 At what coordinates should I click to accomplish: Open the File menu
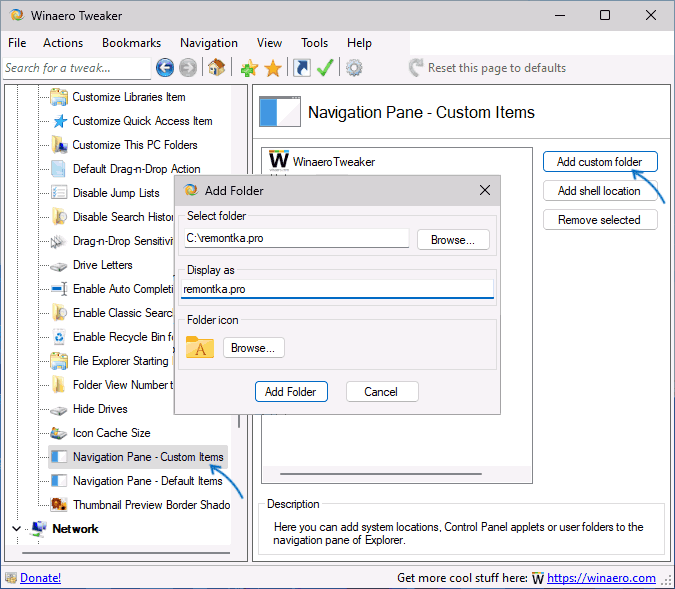[x=17, y=43]
